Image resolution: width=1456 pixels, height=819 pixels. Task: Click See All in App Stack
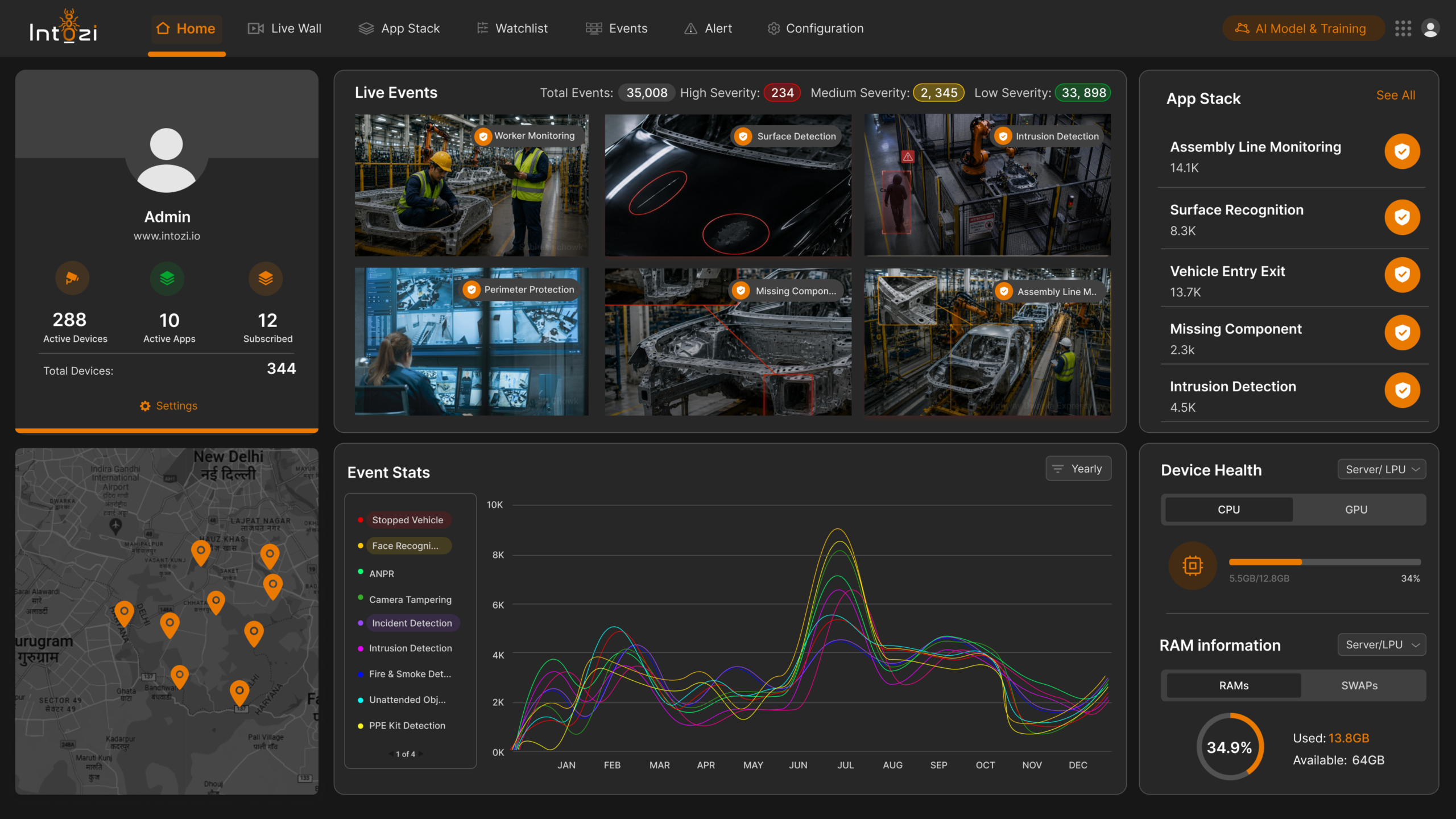[x=1396, y=96]
